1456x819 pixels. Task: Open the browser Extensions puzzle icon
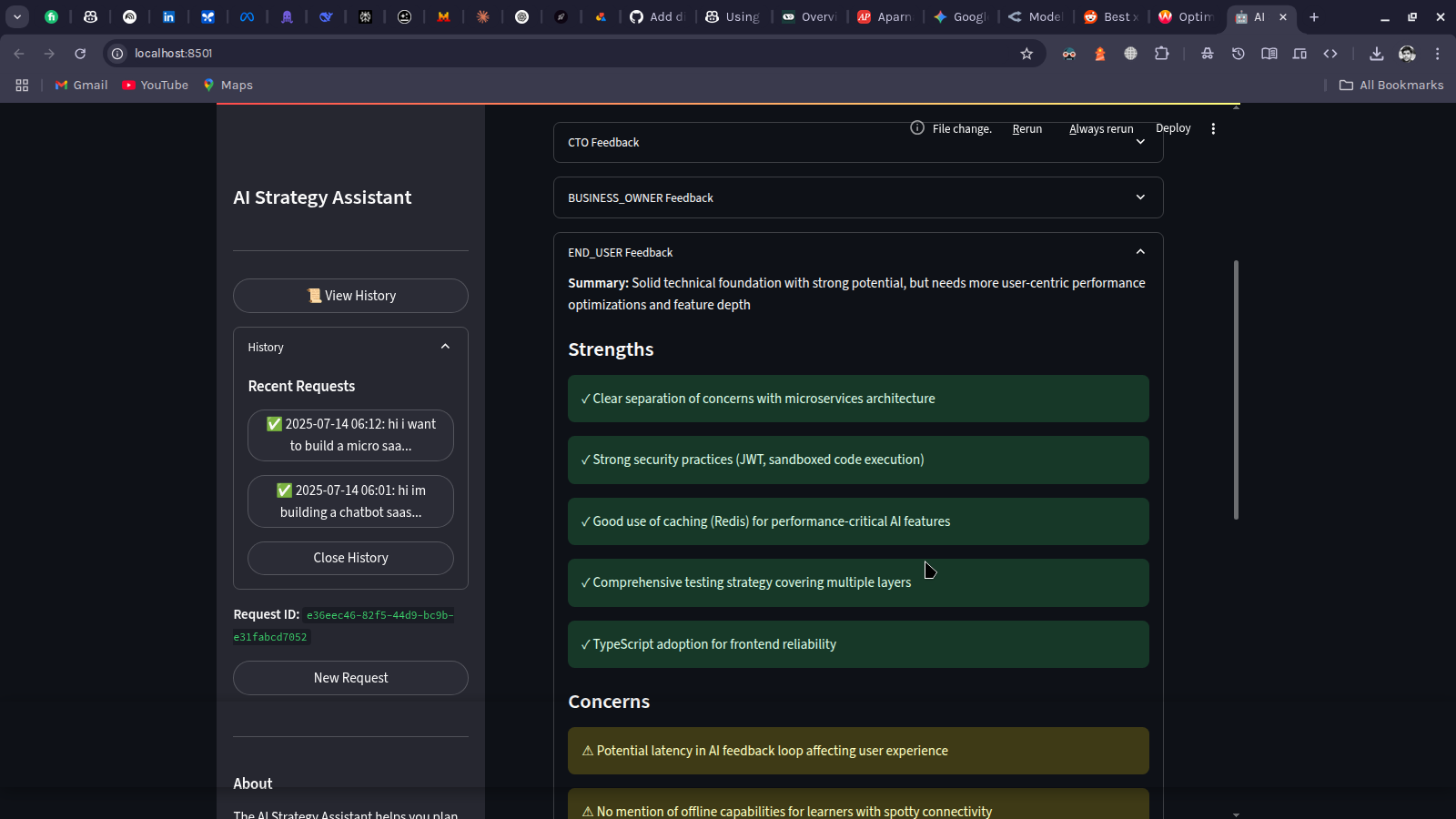click(x=1161, y=54)
